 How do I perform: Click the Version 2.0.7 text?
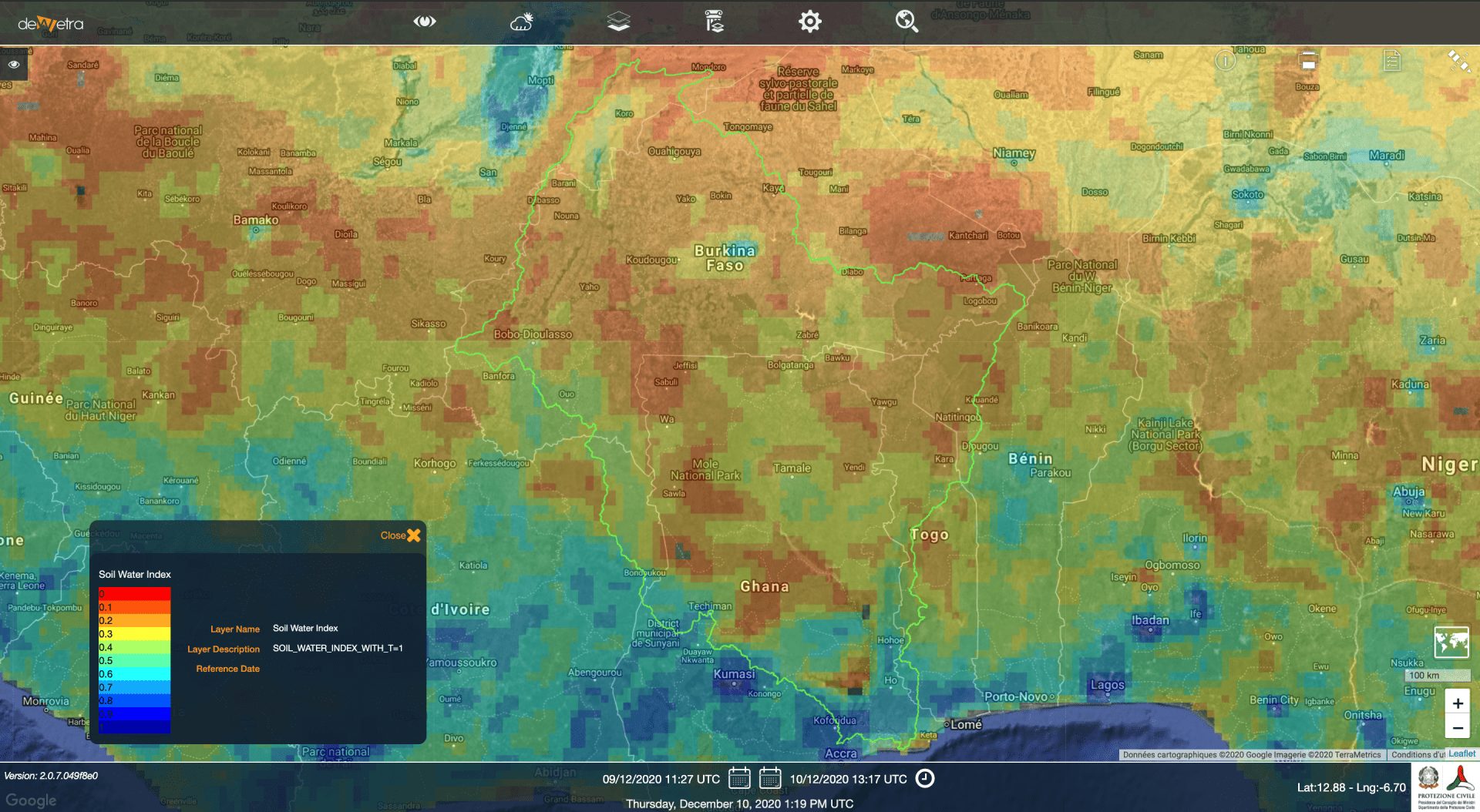[51, 776]
